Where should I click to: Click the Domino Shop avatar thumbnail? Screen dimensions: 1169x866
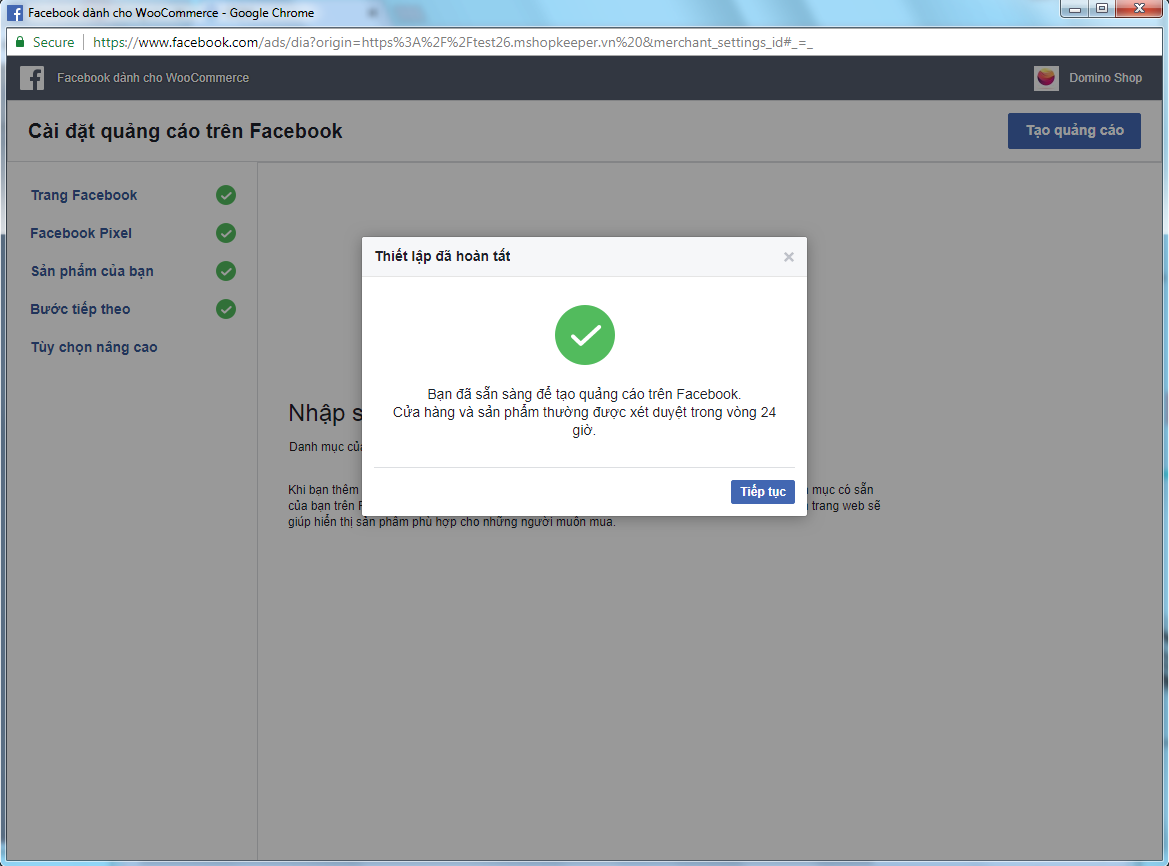click(1046, 78)
